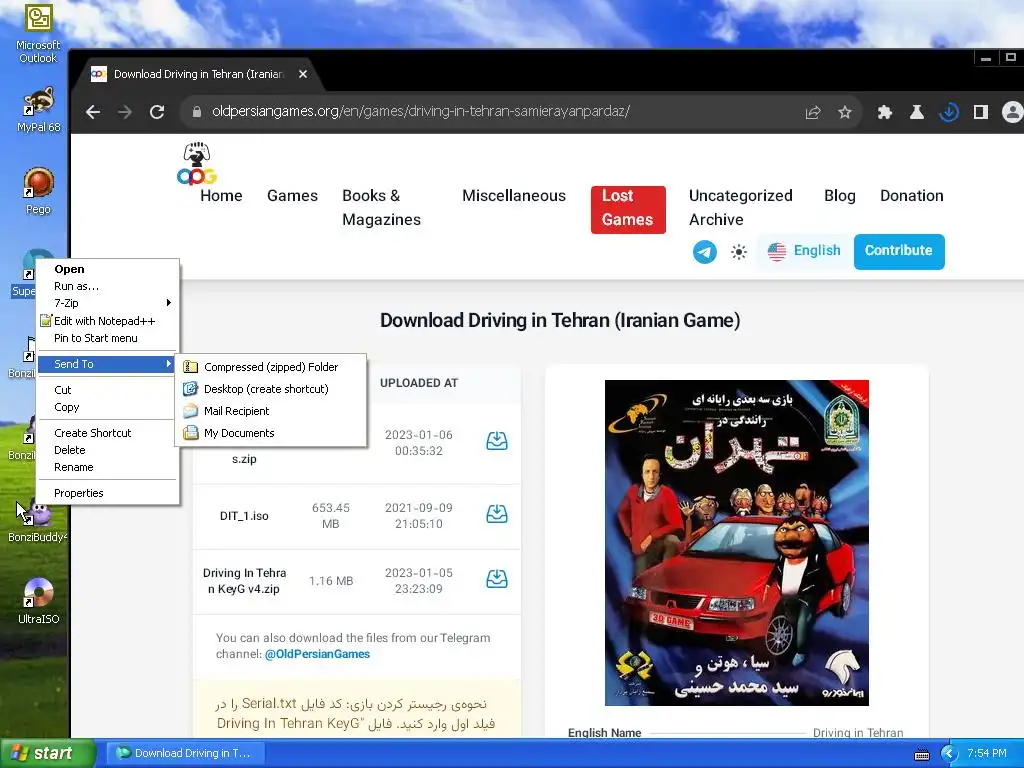Click the browser forward arrow

(125, 112)
